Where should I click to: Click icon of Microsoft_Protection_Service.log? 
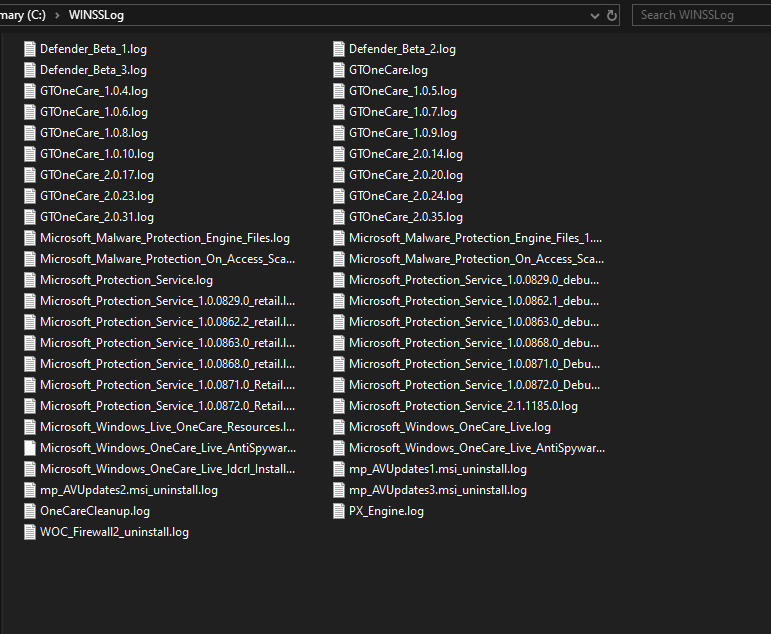coord(30,280)
